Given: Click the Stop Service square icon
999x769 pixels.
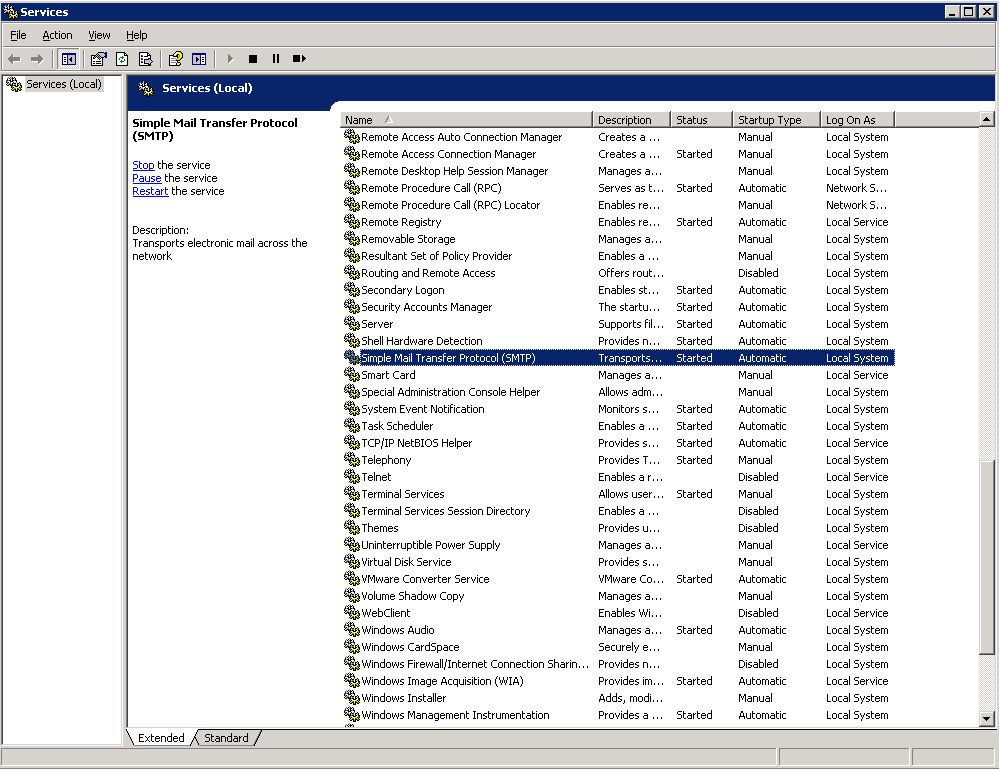Looking at the screenshot, I should point(253,59).
